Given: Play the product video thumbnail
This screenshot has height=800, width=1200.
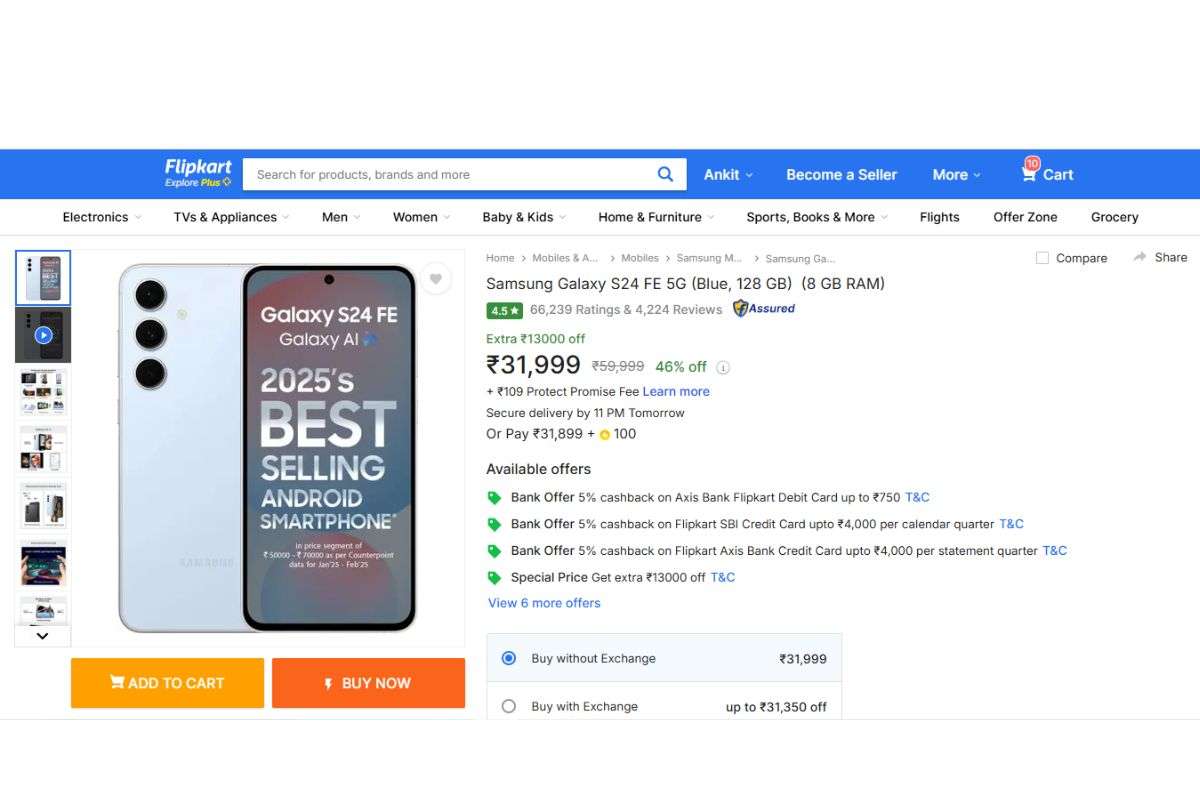Looking at the screenshot, I should 42,333.
